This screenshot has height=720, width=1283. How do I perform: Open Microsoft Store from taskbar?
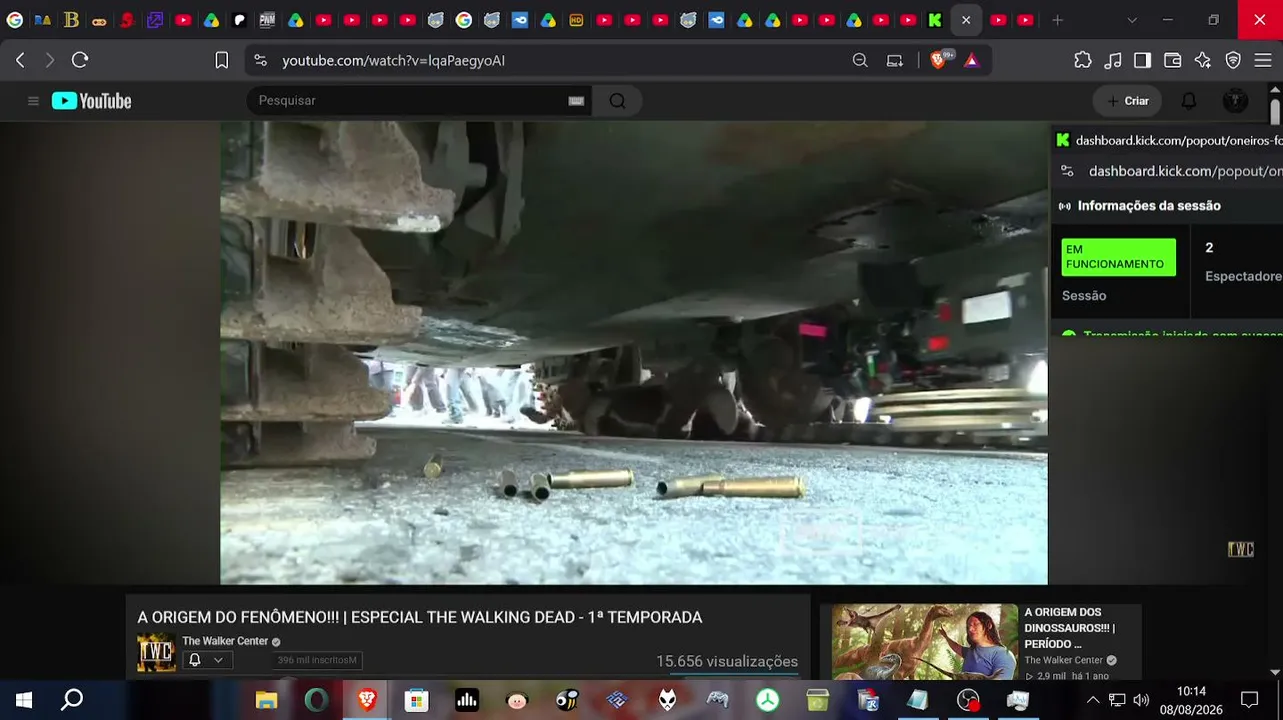click(417, 700)
